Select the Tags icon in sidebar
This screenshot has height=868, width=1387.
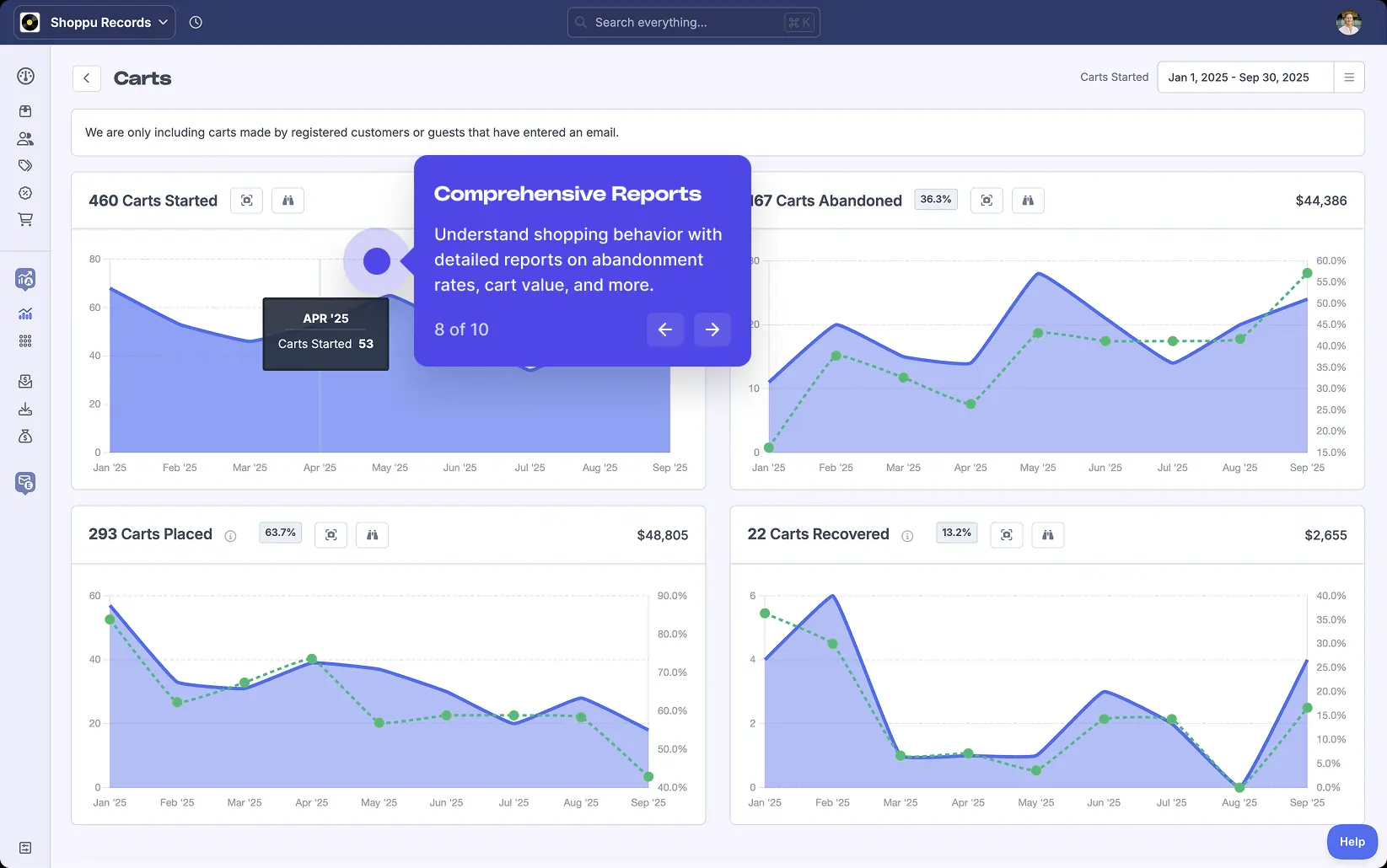pos(25,165)
